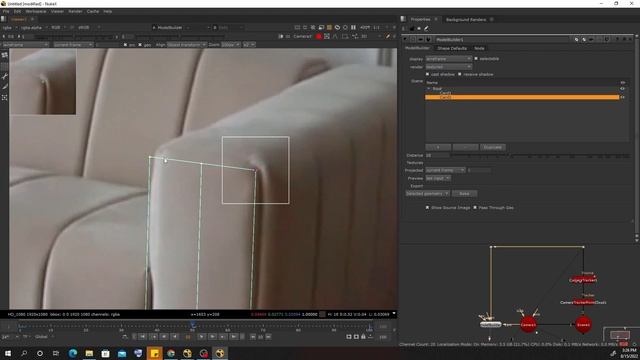Collapse the Root scene tree item
This screenshot has width=640, height=360.
(429, 88)
